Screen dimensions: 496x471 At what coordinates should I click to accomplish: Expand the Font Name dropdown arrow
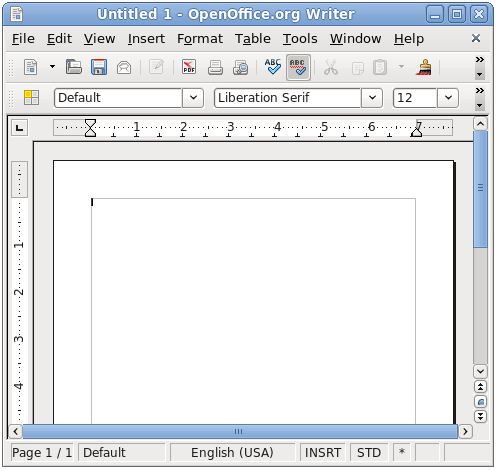(x=372, y=98)
